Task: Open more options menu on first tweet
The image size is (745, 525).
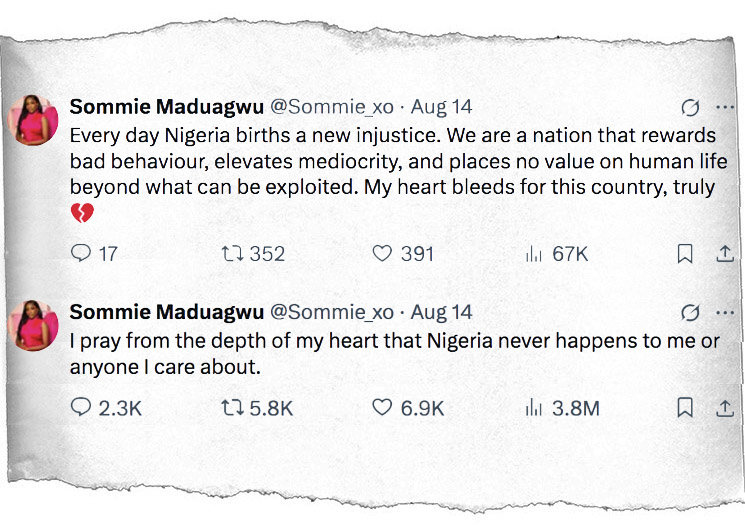Action: click(726, 107)
